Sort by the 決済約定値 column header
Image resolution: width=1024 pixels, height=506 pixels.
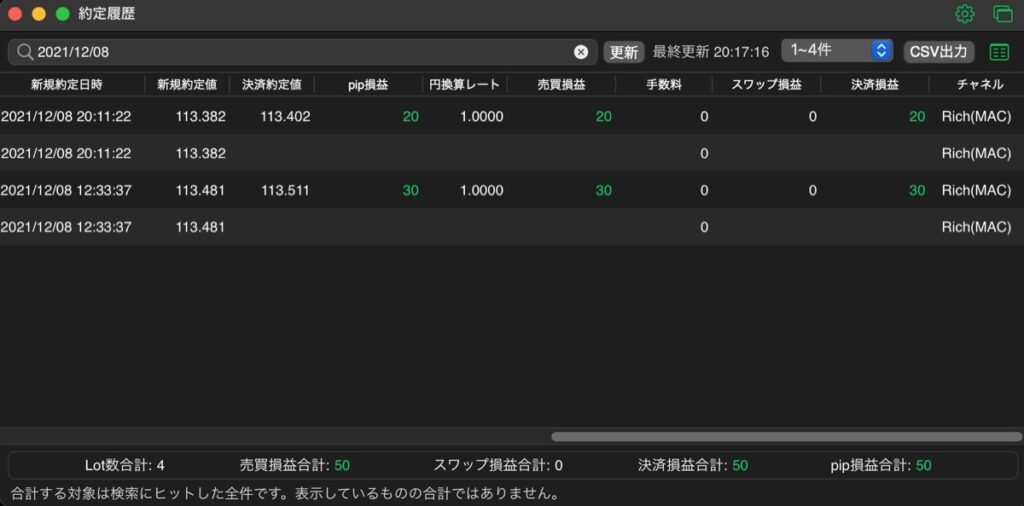point(272,84)
